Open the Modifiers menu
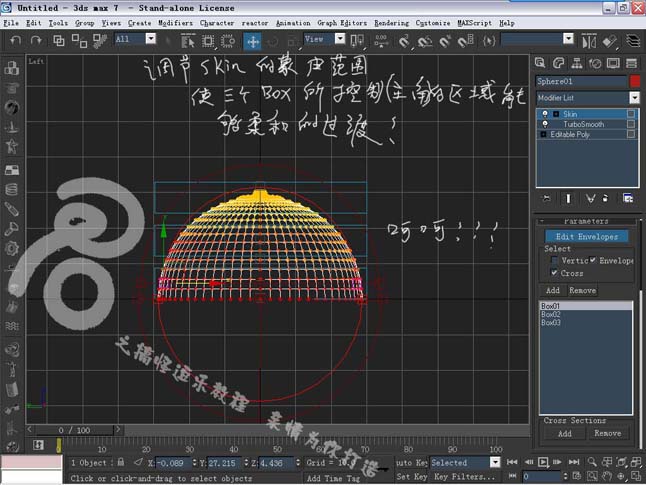The height and width of the screenshot is (485, 646). pyautogui.click(x=176, y=23)
